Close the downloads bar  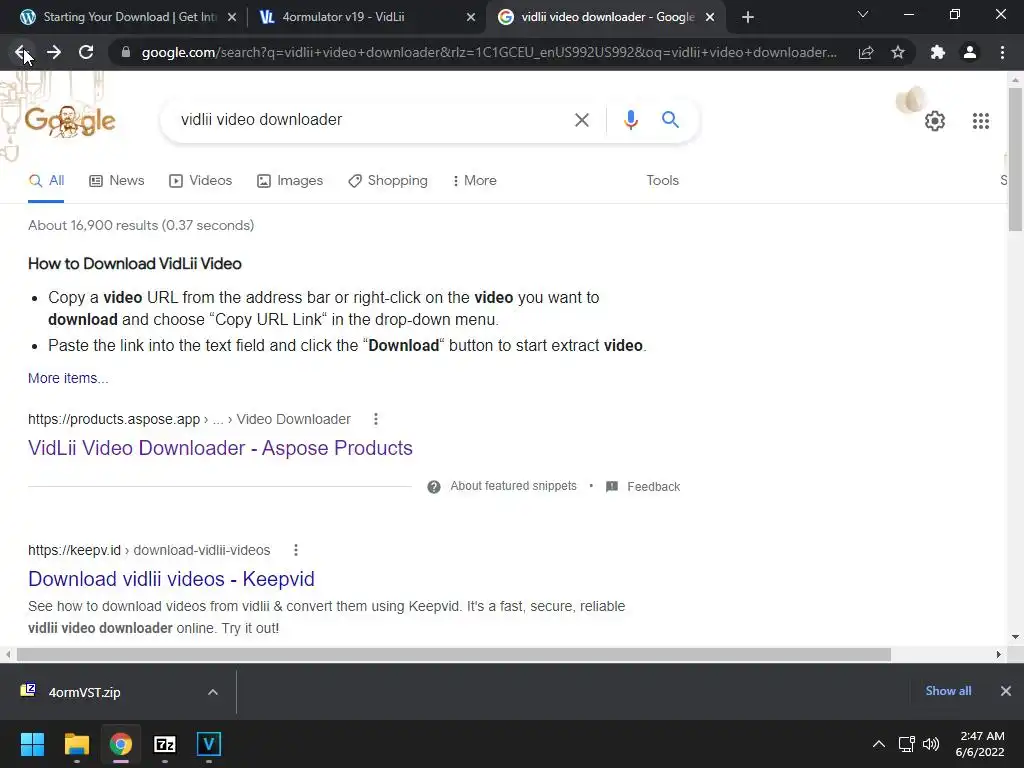(x=1006, y=691)
